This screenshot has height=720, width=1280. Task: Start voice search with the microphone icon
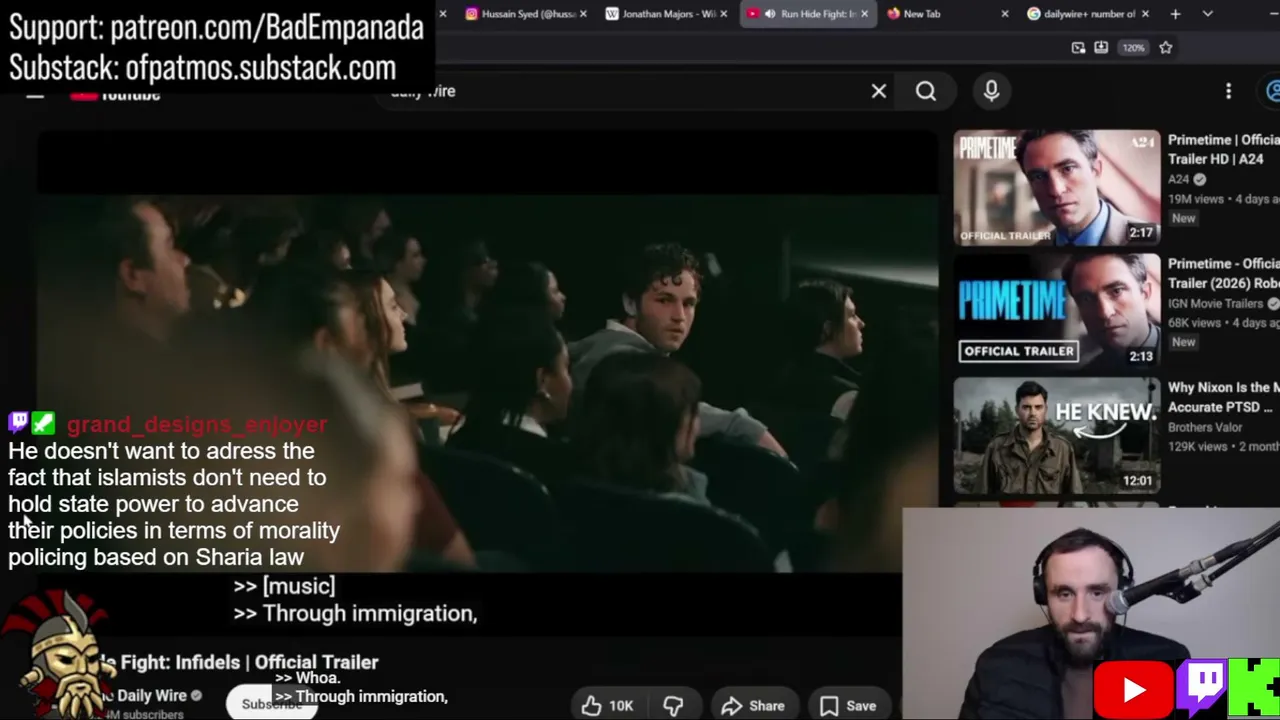pyautogui.click(x=992, y=92)
